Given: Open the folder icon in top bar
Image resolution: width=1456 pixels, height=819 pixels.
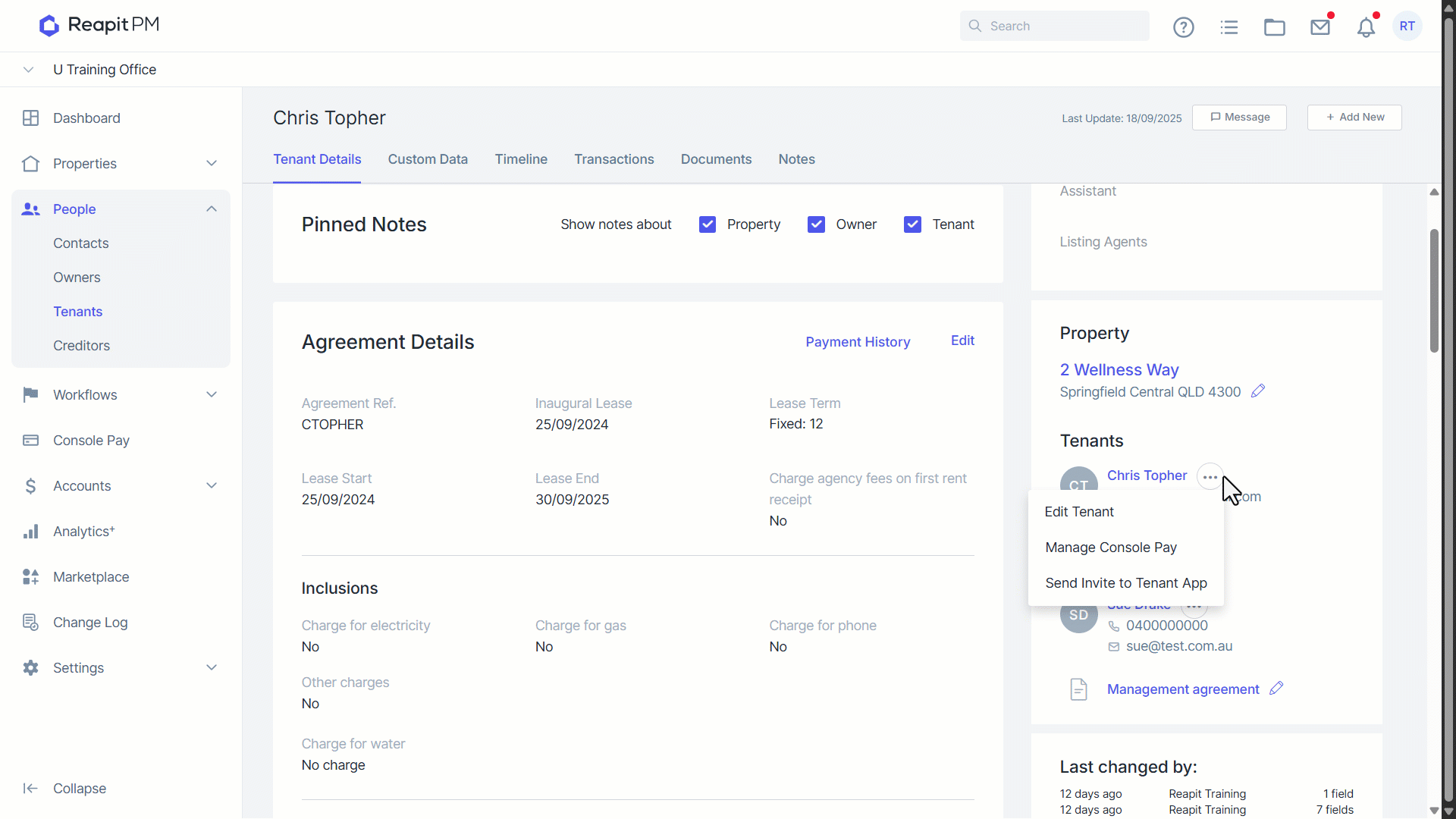Looking at the screenshot, I should click(x=1275, y=27).
